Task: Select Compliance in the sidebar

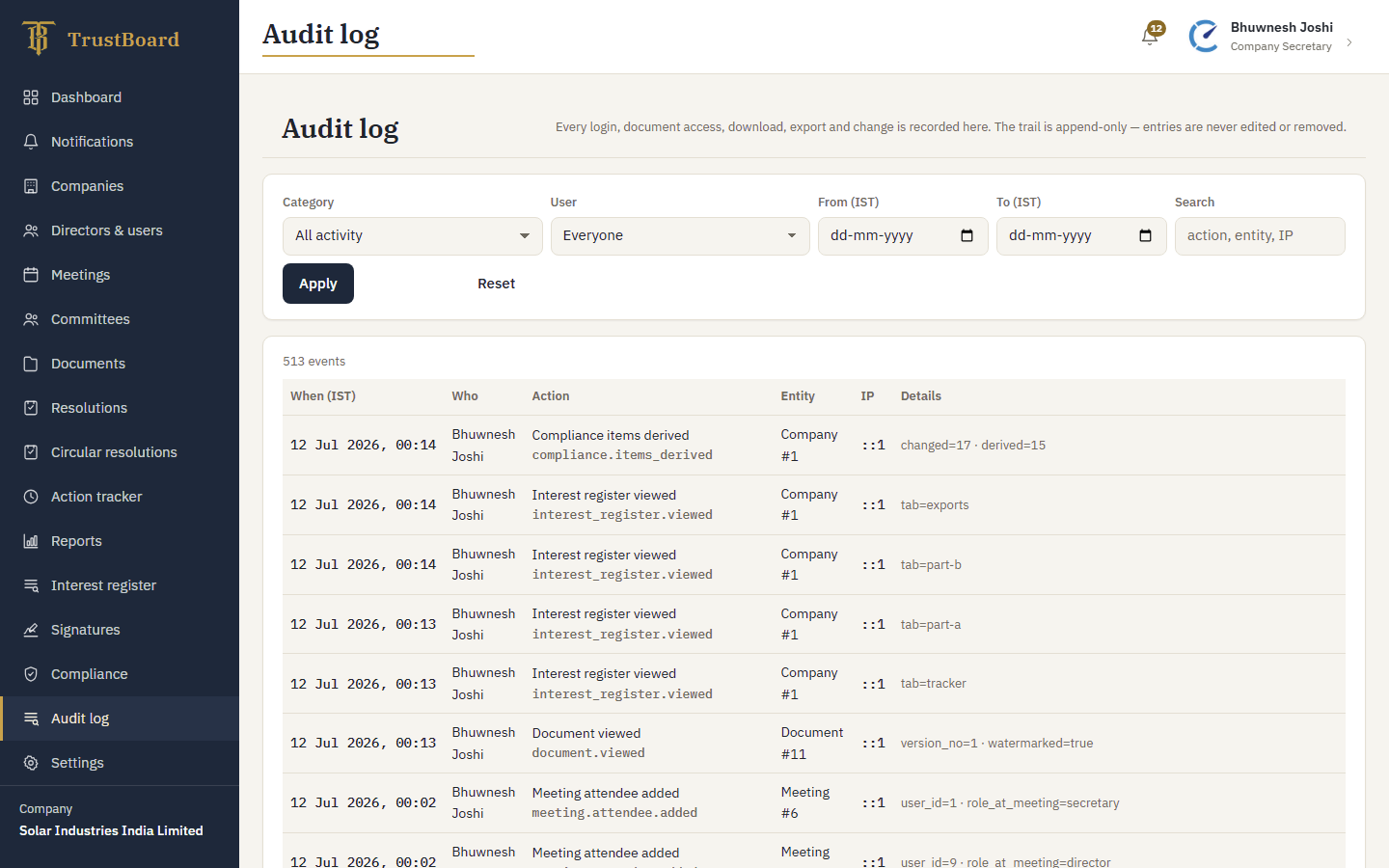Action: click(x=120, y=674)
